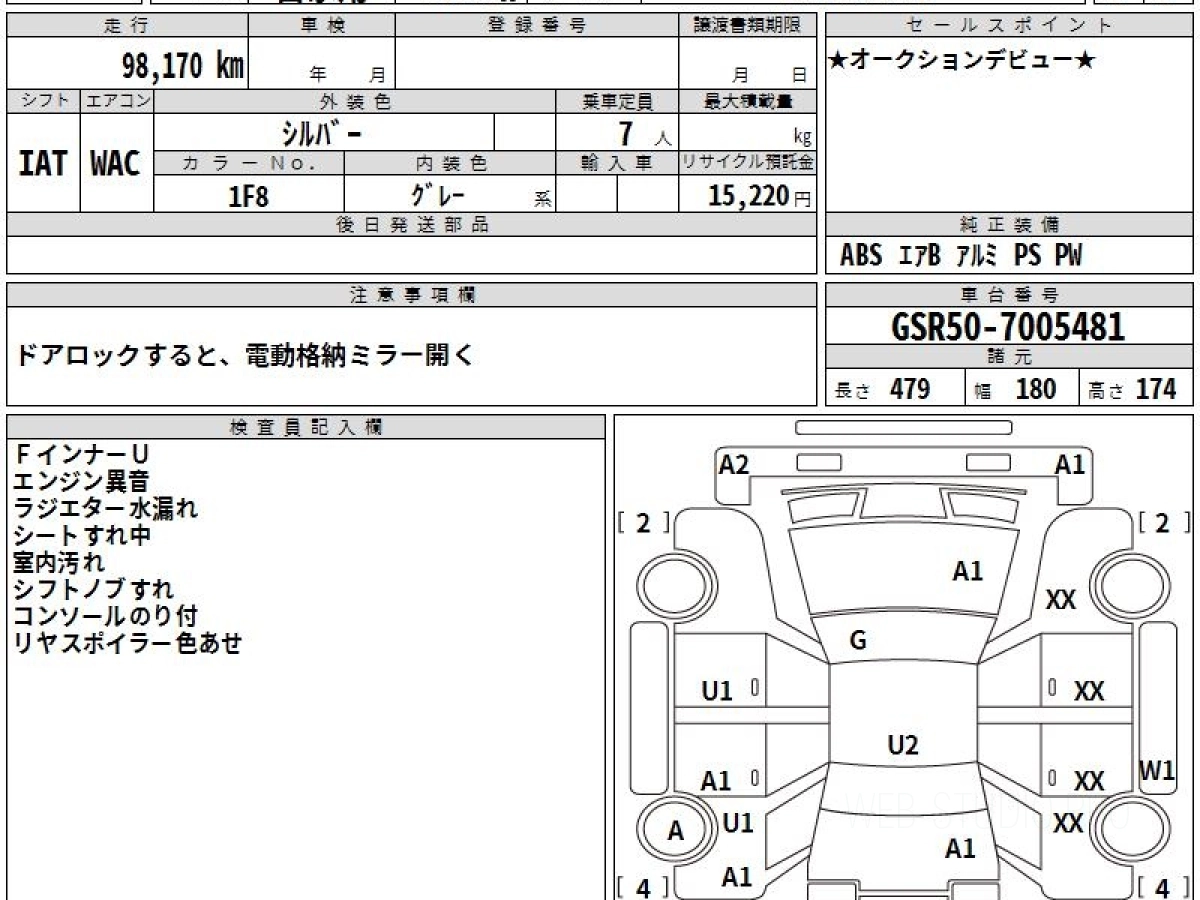The width and height of the screenshot is (1200, 900).
Task: Select the W1 mark on the diagram
Action: pos(1157,771)
